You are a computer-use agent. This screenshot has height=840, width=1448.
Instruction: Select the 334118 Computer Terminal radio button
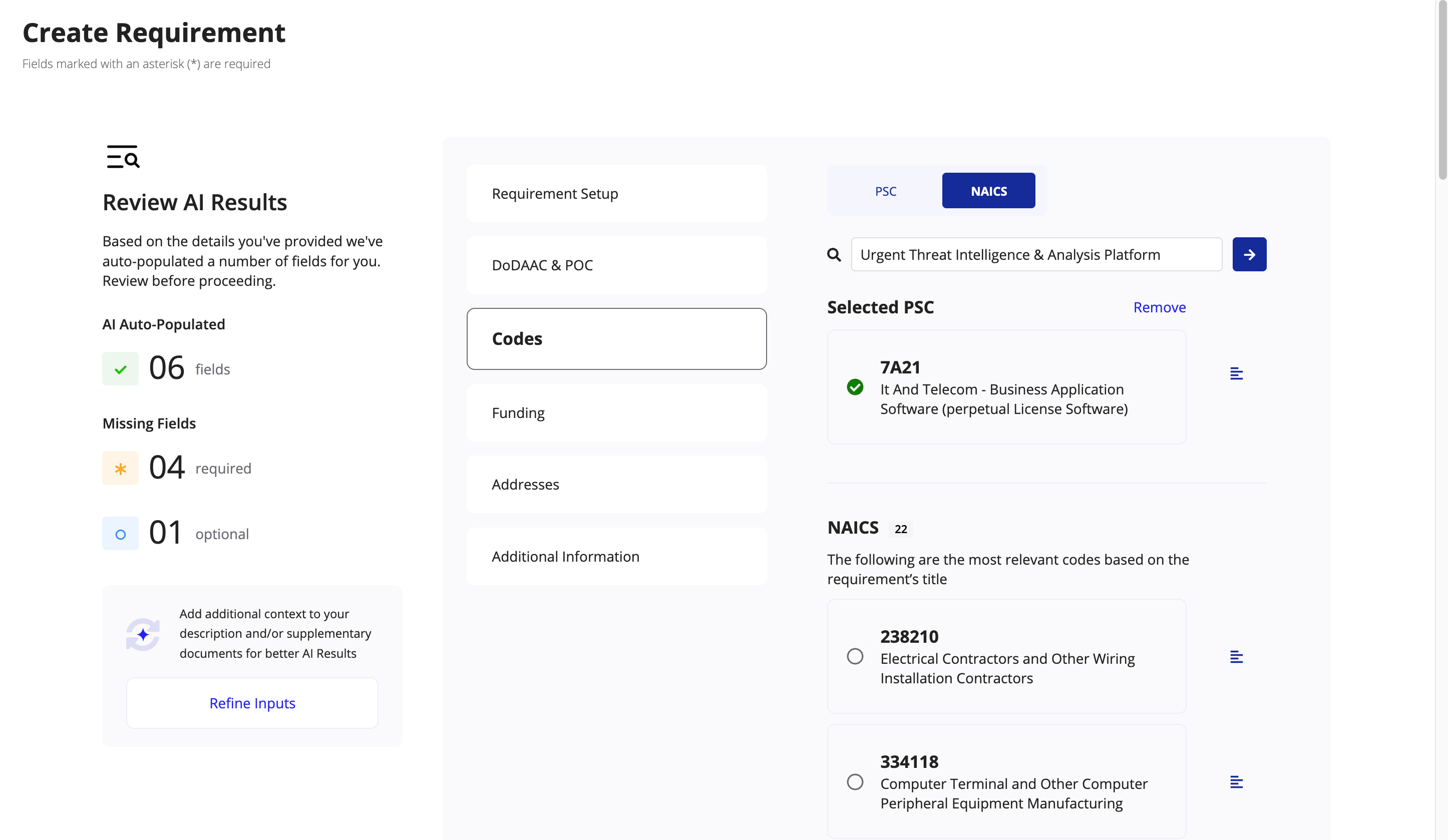pyautogui.click(x=855, y=782)
